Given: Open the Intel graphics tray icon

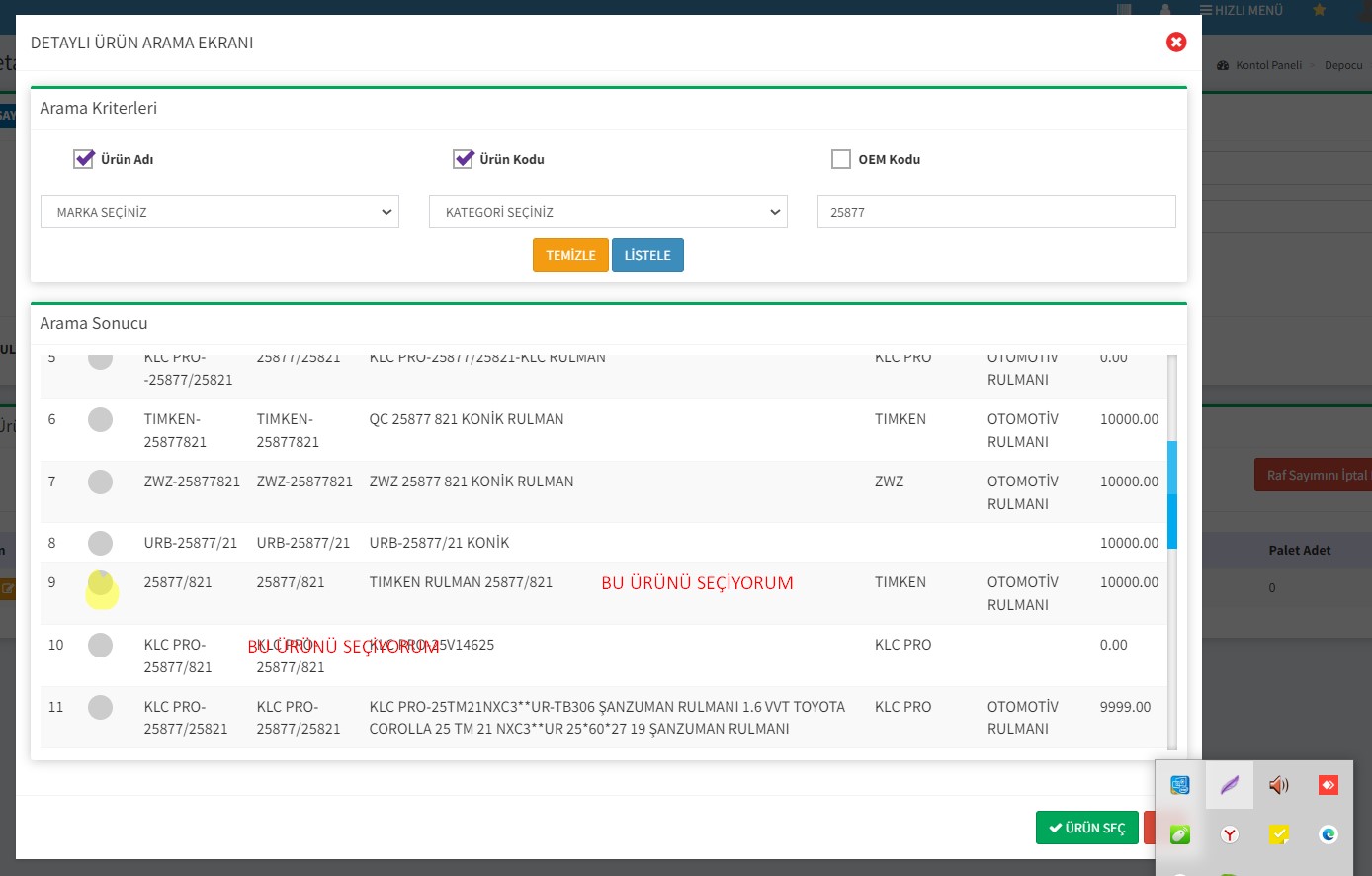Looking at the screenshot, I should [x=1179, y=785].
